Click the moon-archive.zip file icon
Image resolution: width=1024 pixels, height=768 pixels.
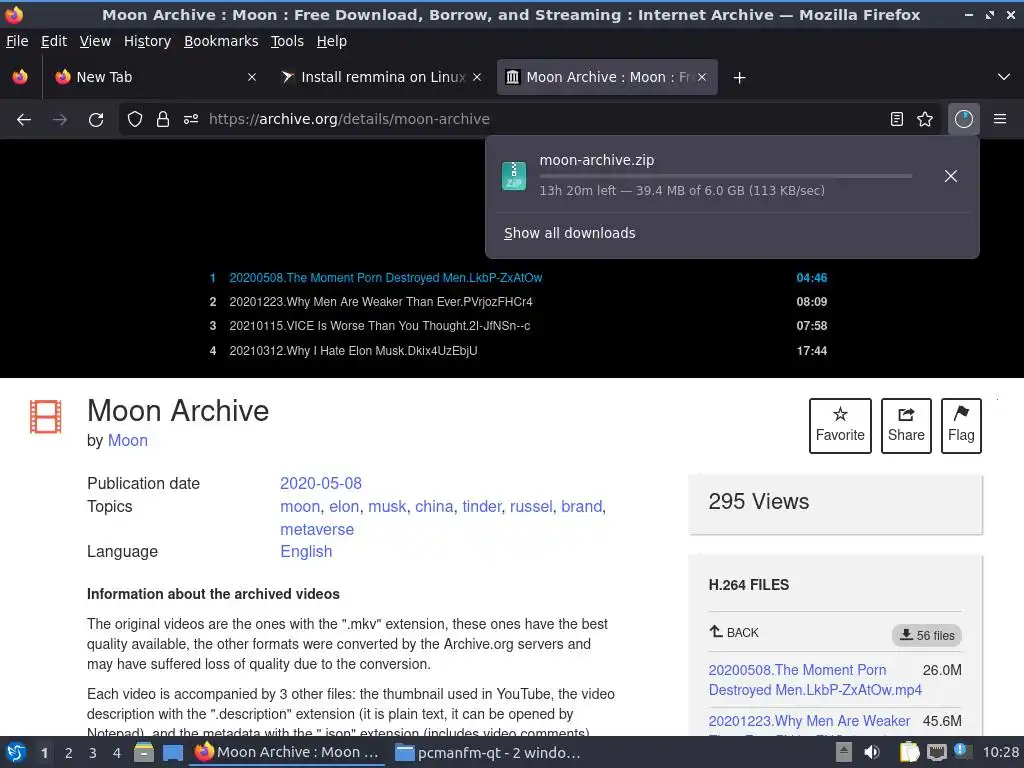514,176
